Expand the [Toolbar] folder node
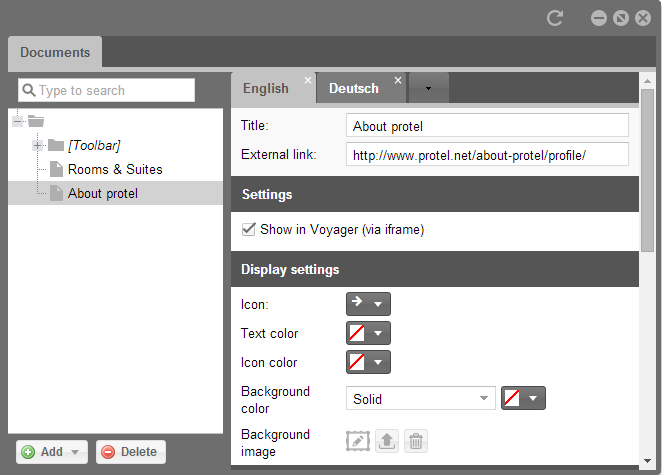The height and width of the screenshot is (475, 662). (38, 146)
